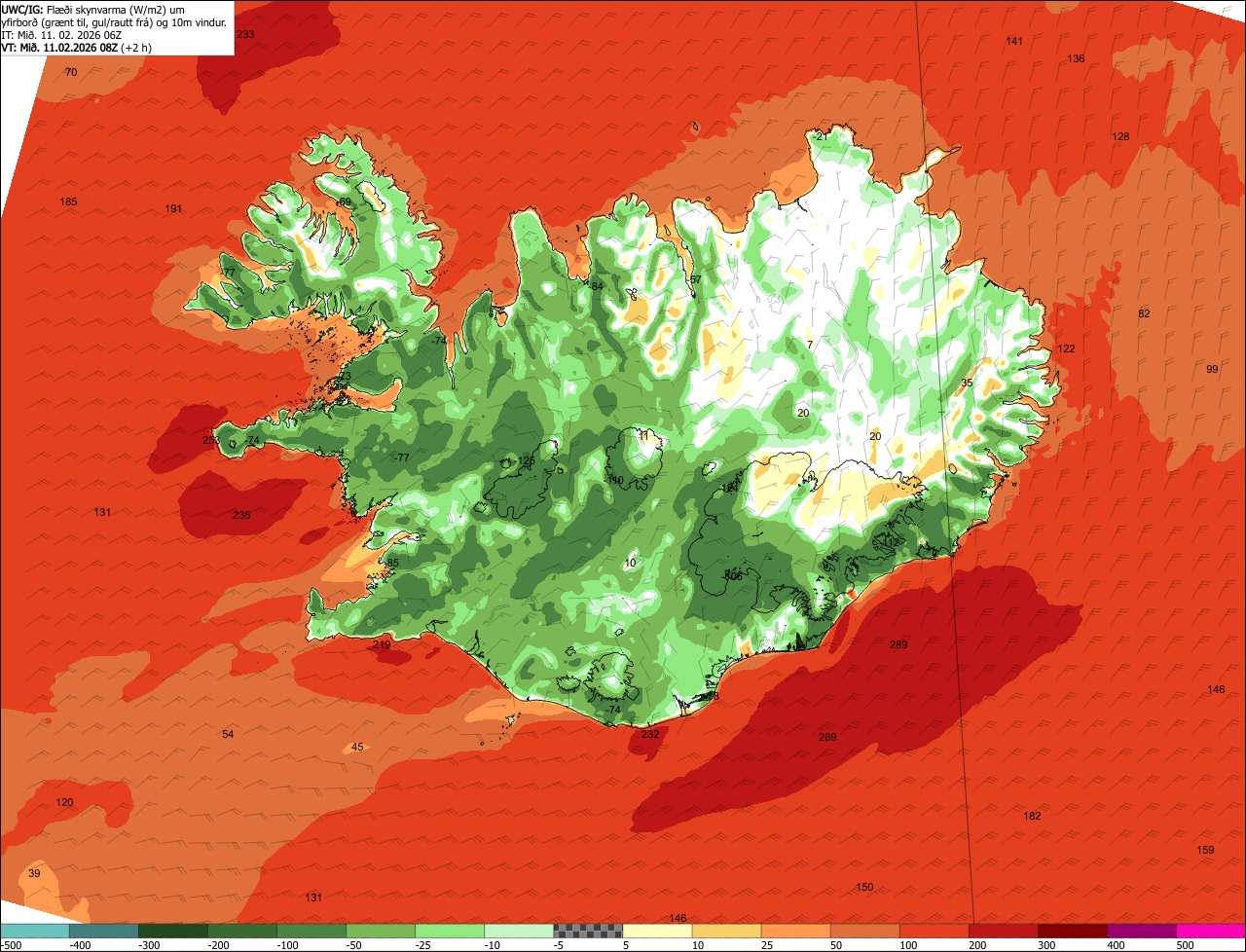This screenshot has width=1246, height=952.
Task: Click the 122 value off the east coast
Action: pos(1066,348)
